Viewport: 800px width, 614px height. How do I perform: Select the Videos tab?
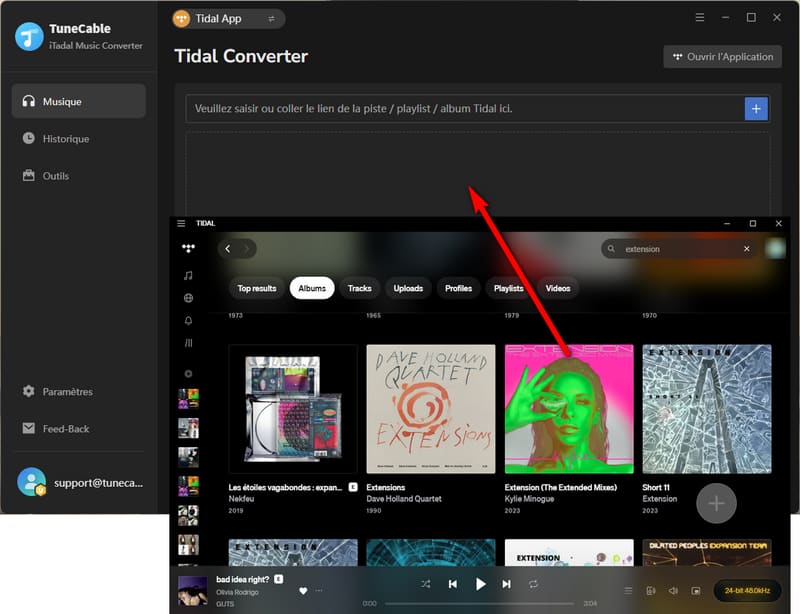tap(558, 288)
